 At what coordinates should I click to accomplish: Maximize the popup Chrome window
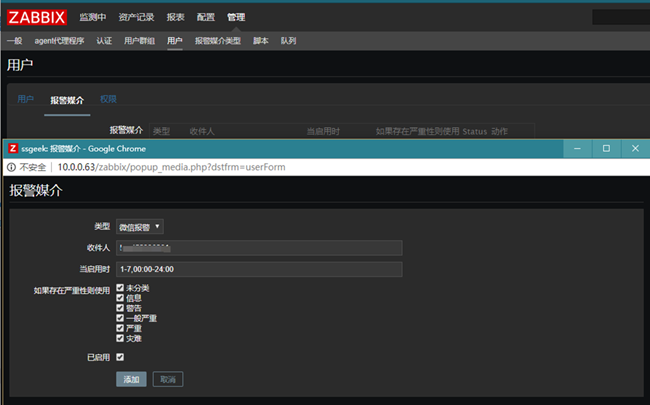[x=606, y=148]
